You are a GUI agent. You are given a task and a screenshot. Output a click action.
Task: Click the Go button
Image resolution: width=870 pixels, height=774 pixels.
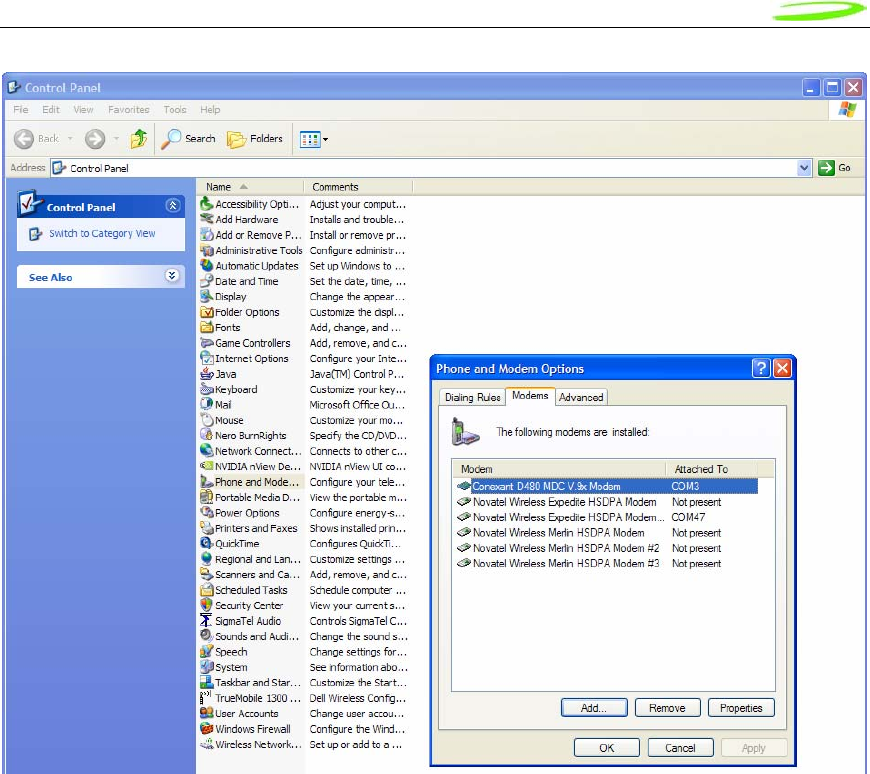coord(834,168)
